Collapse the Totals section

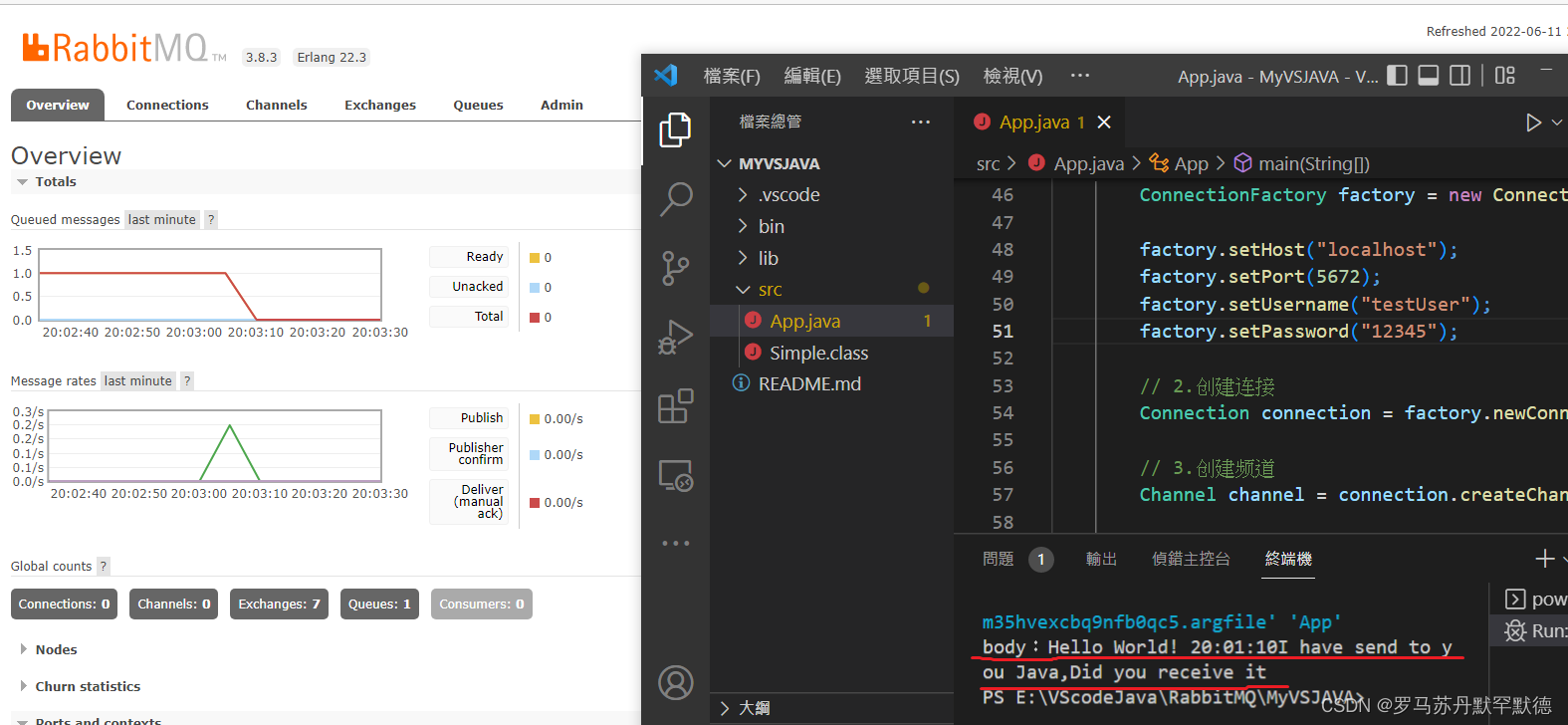click(x=46, y=181)
